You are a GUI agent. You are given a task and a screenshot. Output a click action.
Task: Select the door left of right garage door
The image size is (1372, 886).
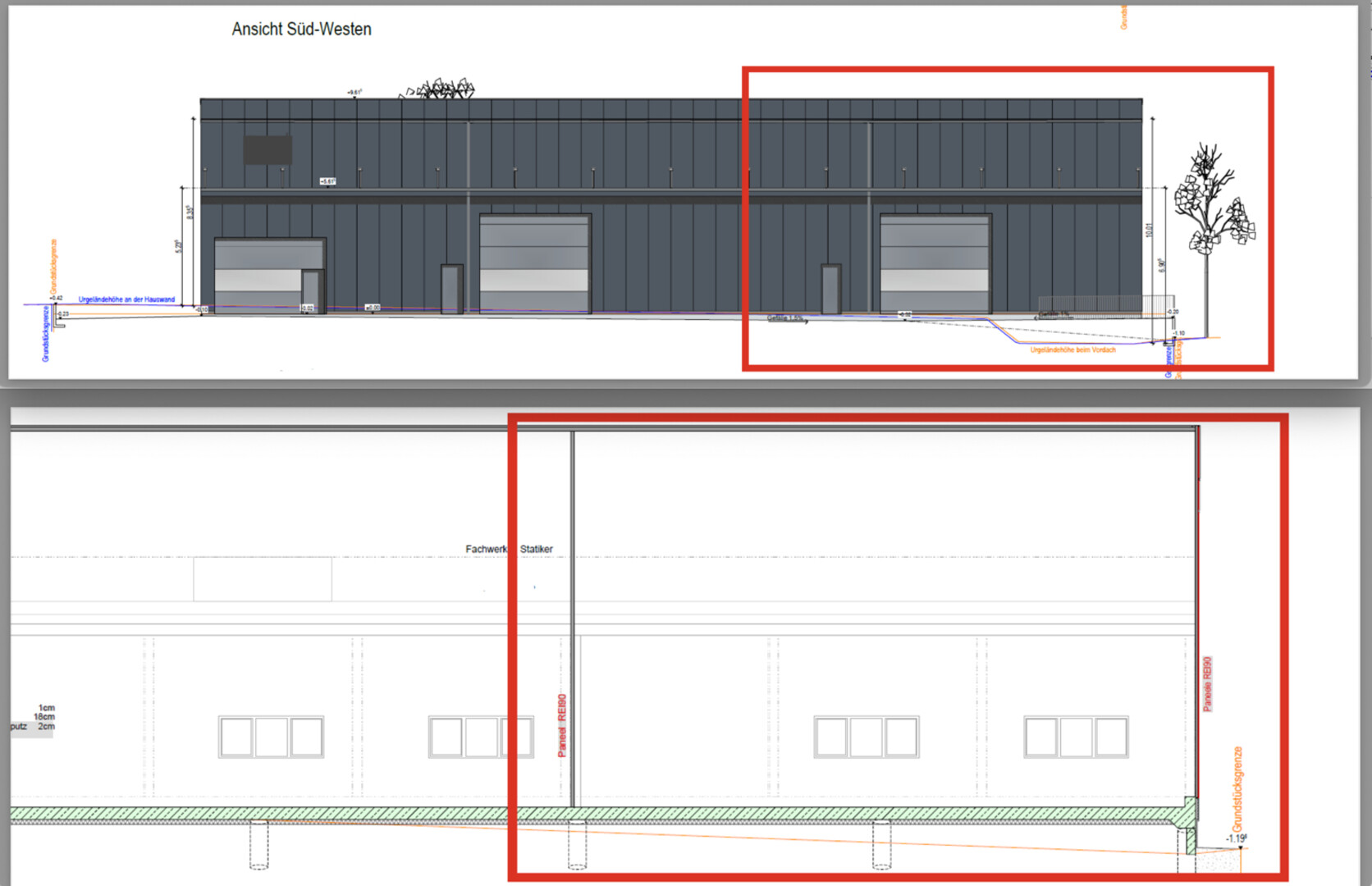point(831,288)
